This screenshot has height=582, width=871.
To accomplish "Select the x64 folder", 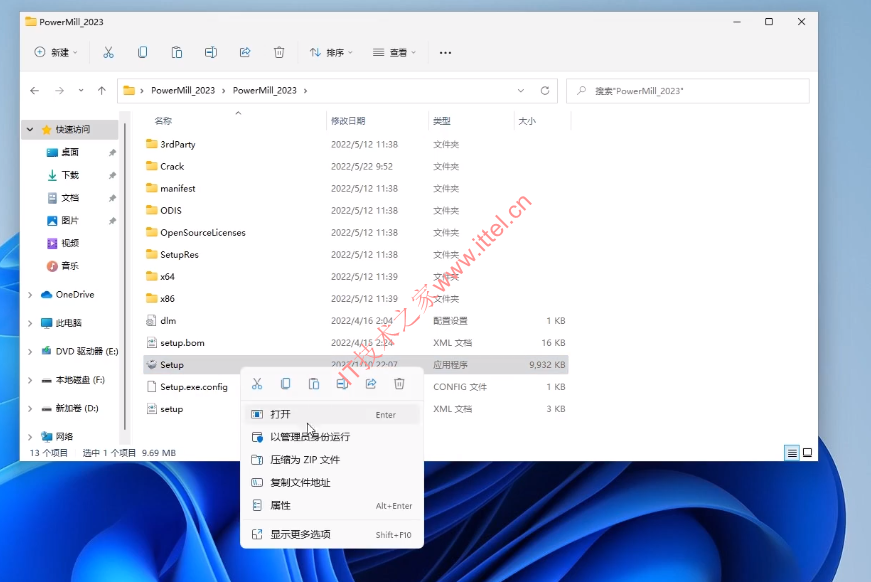I will [356, 277].
